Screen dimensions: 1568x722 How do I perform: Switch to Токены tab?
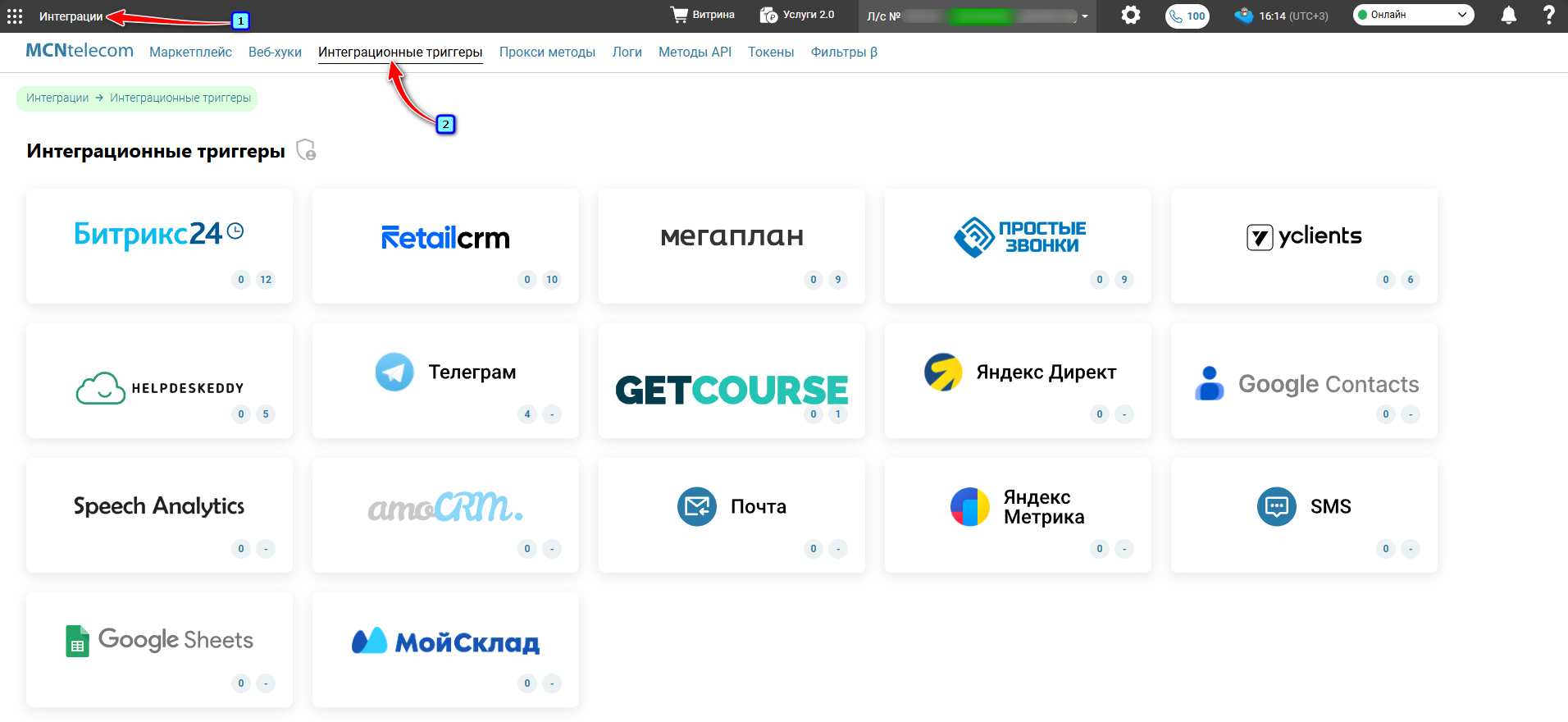tap(771, 53)
